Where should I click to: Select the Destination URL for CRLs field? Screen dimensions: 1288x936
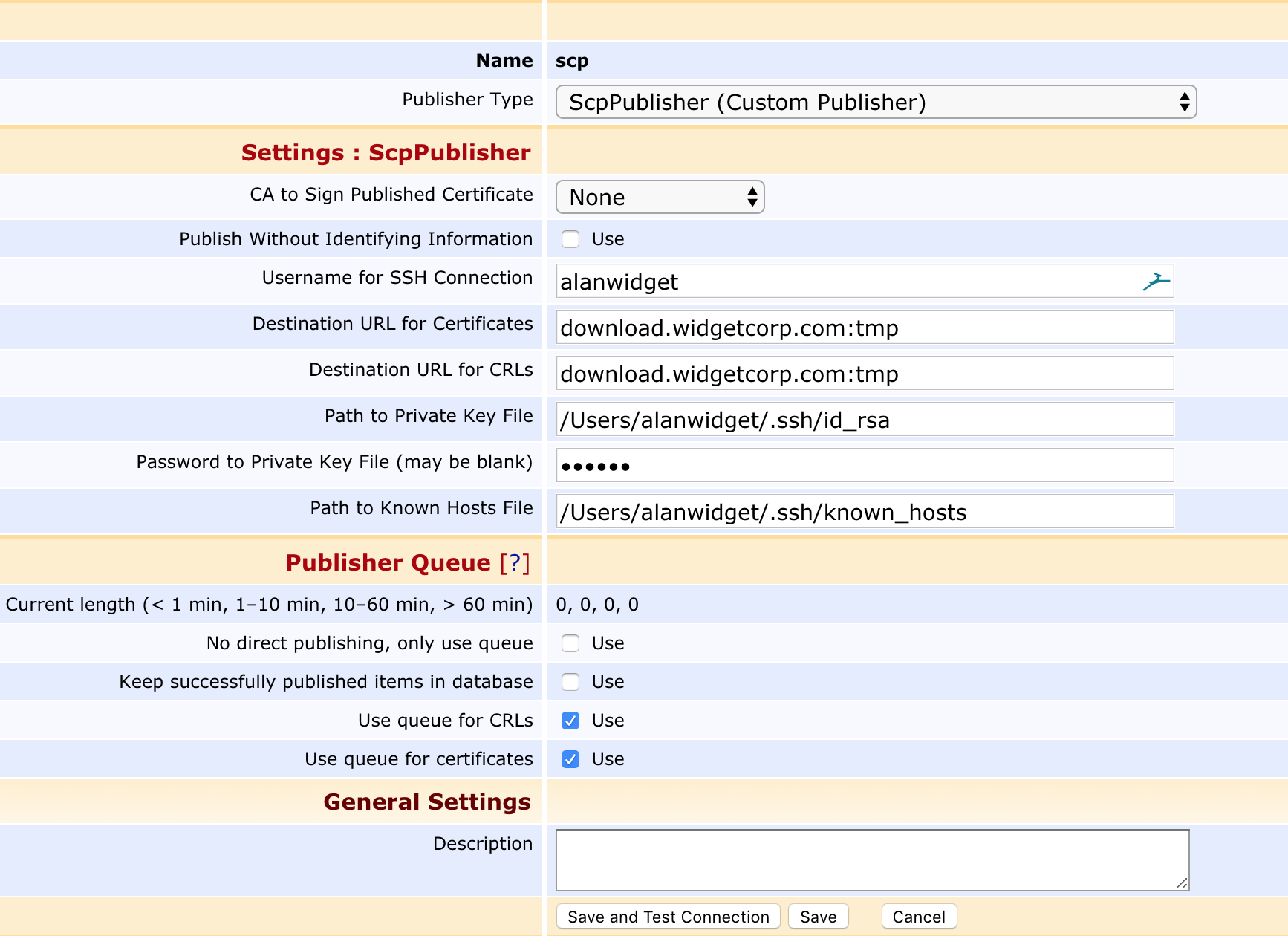pyautogui.click(x=865, y=374)
